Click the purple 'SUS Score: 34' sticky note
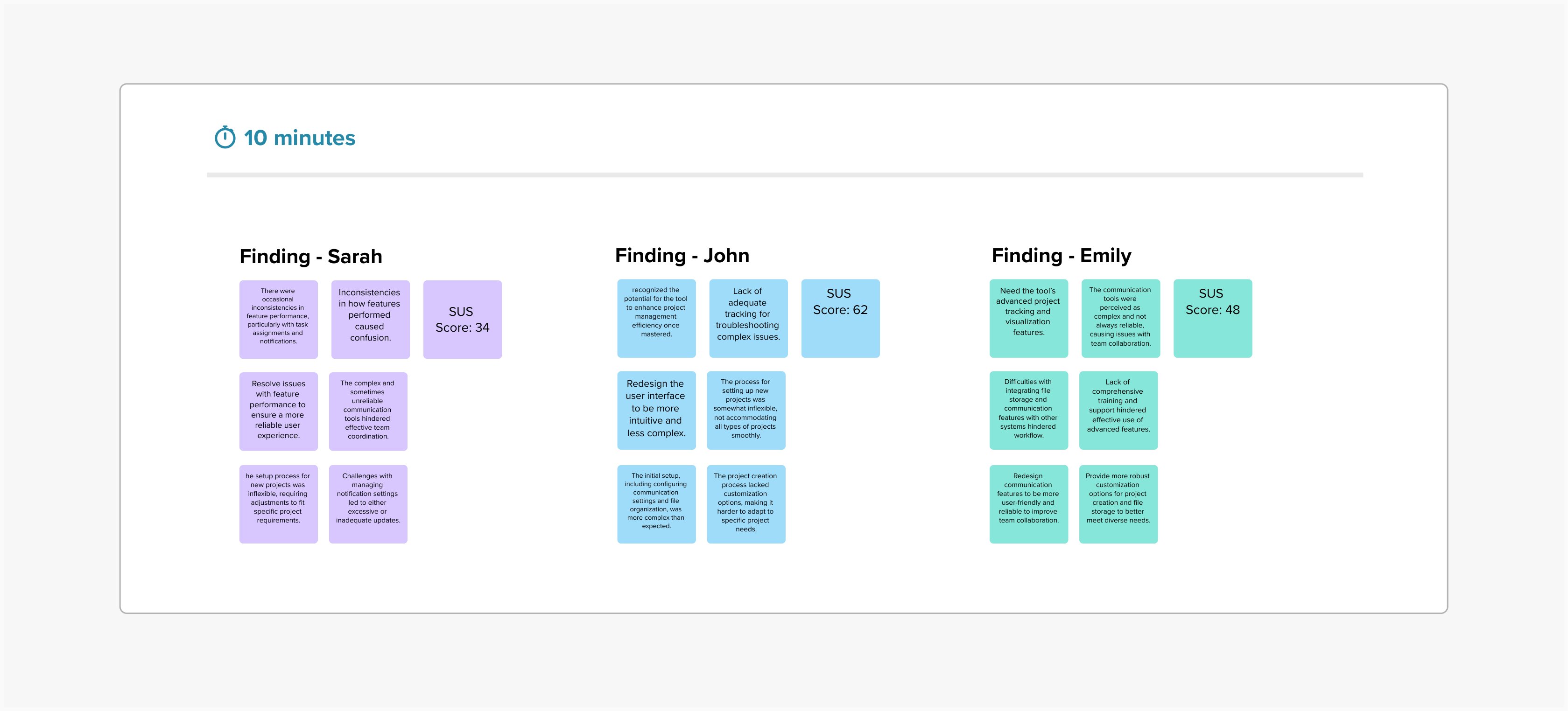 pos(462,319)
